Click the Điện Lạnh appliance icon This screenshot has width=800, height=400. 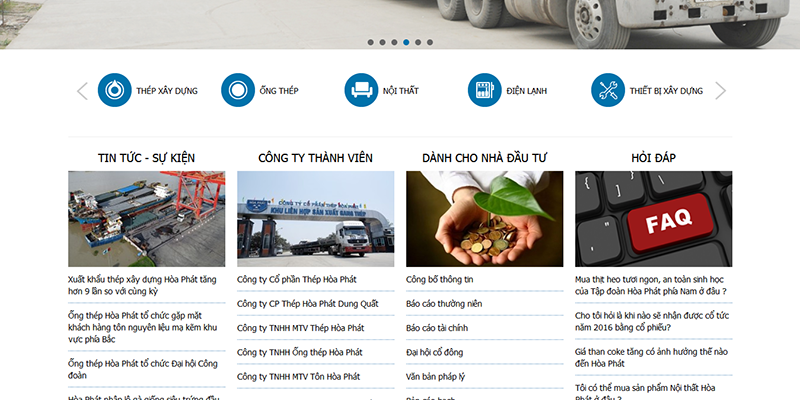tap(484, 91)
